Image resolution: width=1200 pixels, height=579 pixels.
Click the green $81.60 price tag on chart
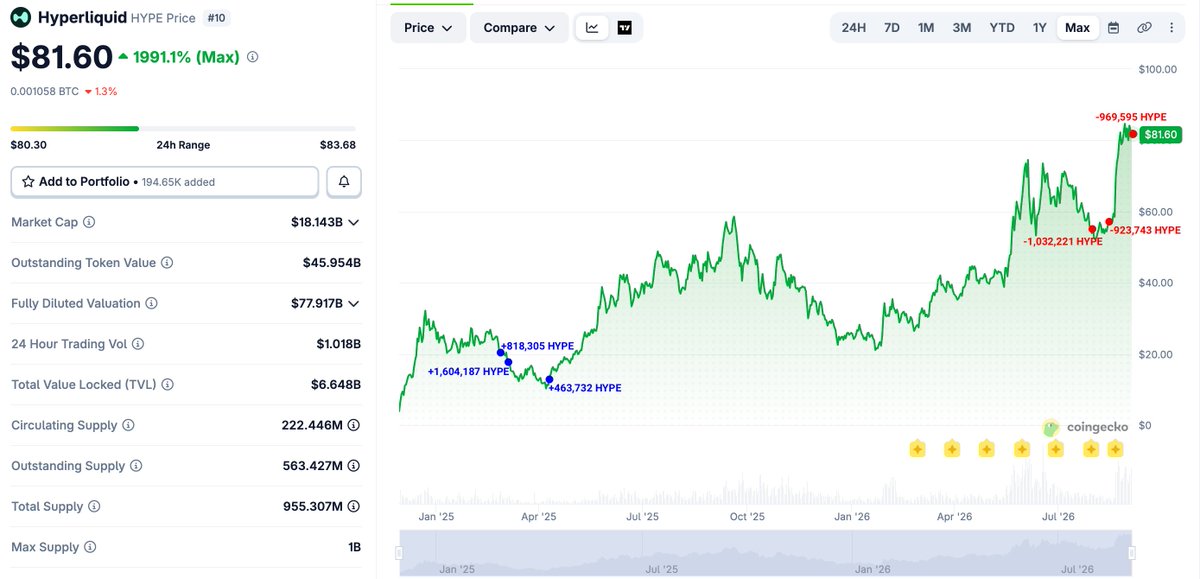coord(1160,134)
